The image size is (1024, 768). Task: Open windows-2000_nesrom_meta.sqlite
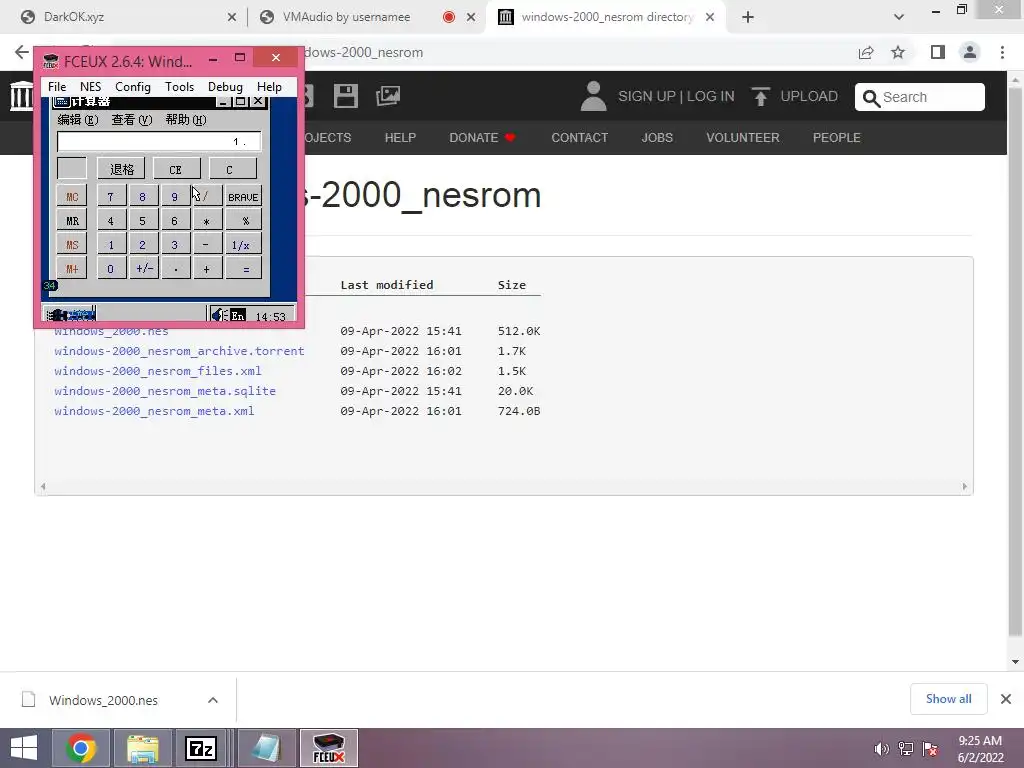tap(165, 391)
